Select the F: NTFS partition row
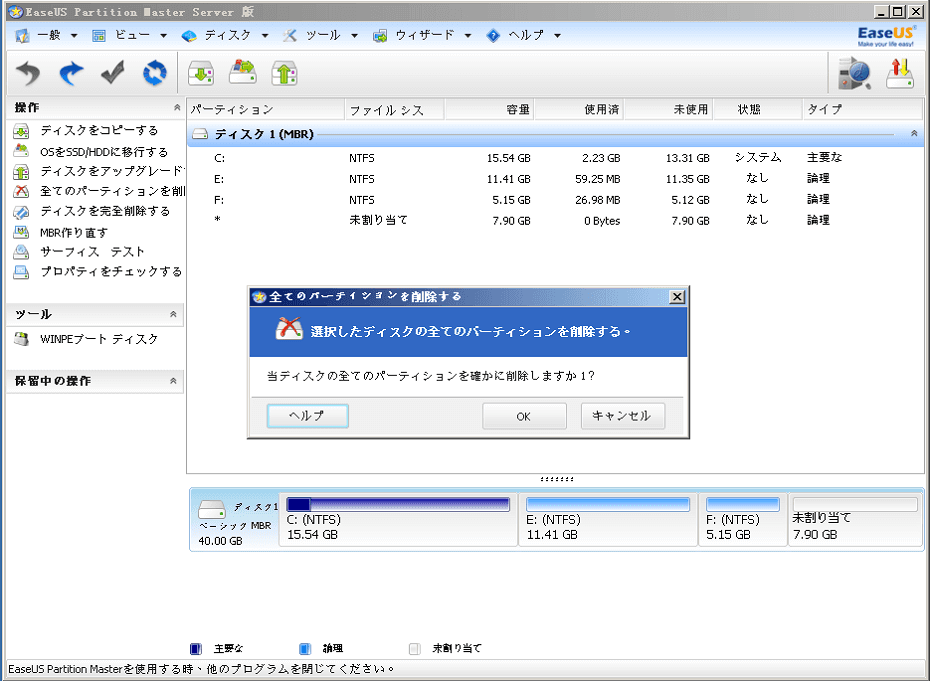The width and height of the screenshot is (930, 681). point(555,200)
